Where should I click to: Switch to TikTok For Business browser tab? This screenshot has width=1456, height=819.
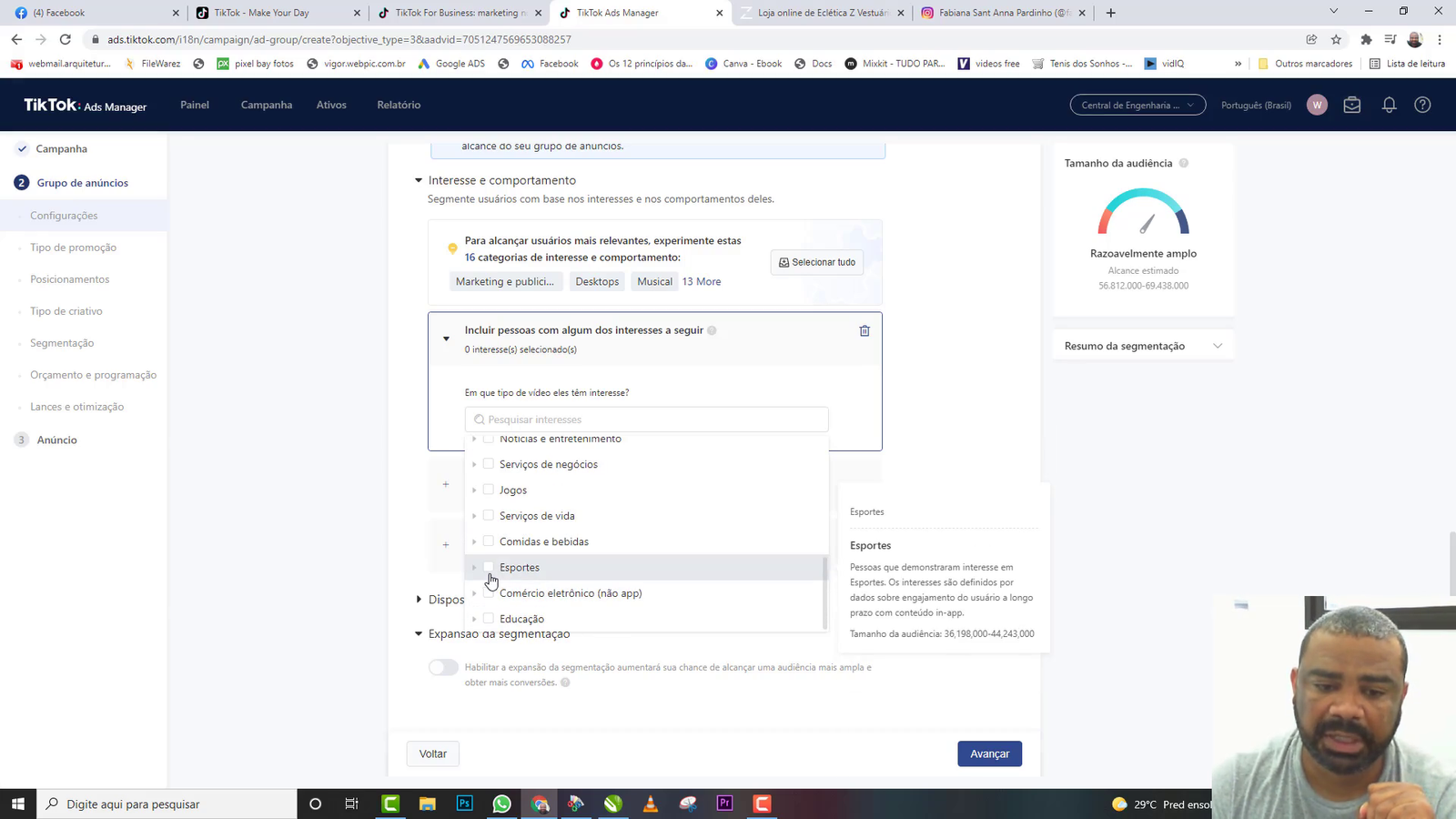460,13
